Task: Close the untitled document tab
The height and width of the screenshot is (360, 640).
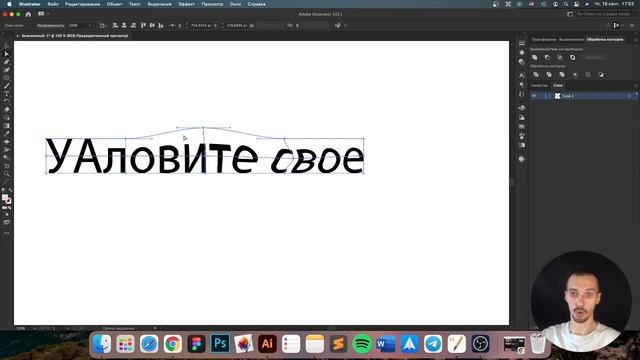Action: click(x=17, y=36)
